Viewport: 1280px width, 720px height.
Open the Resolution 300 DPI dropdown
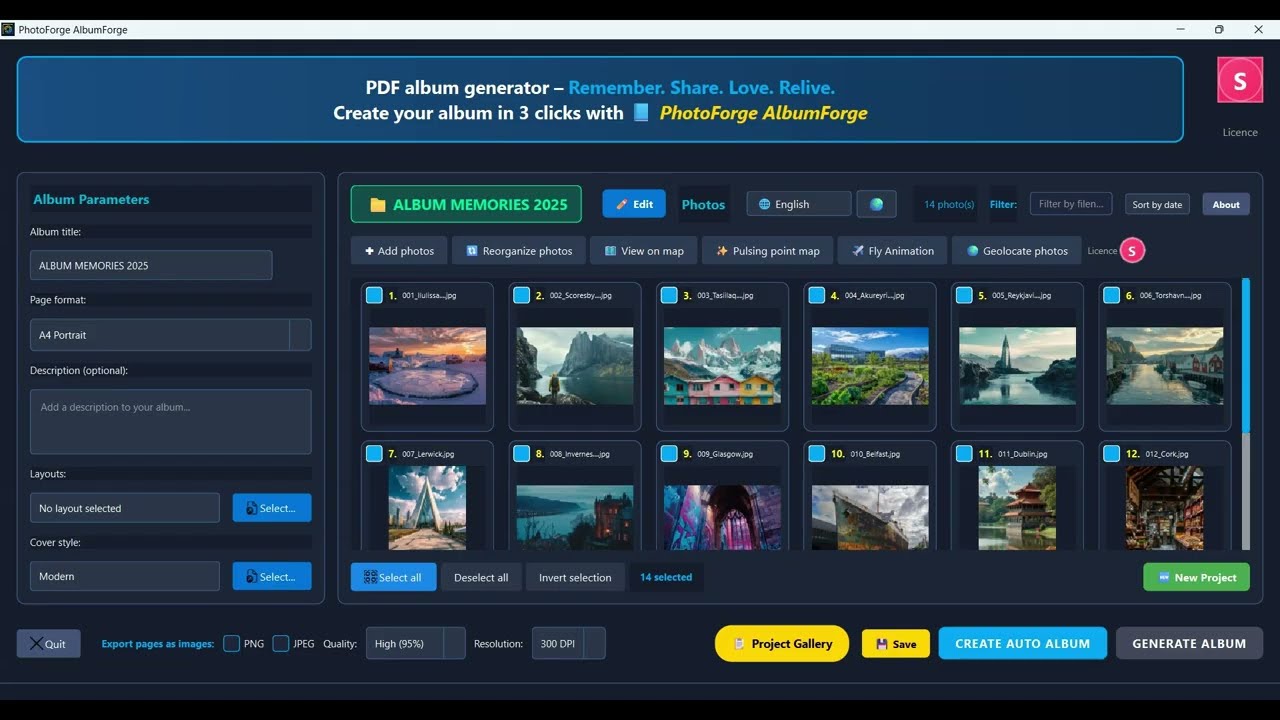(568, 643)
